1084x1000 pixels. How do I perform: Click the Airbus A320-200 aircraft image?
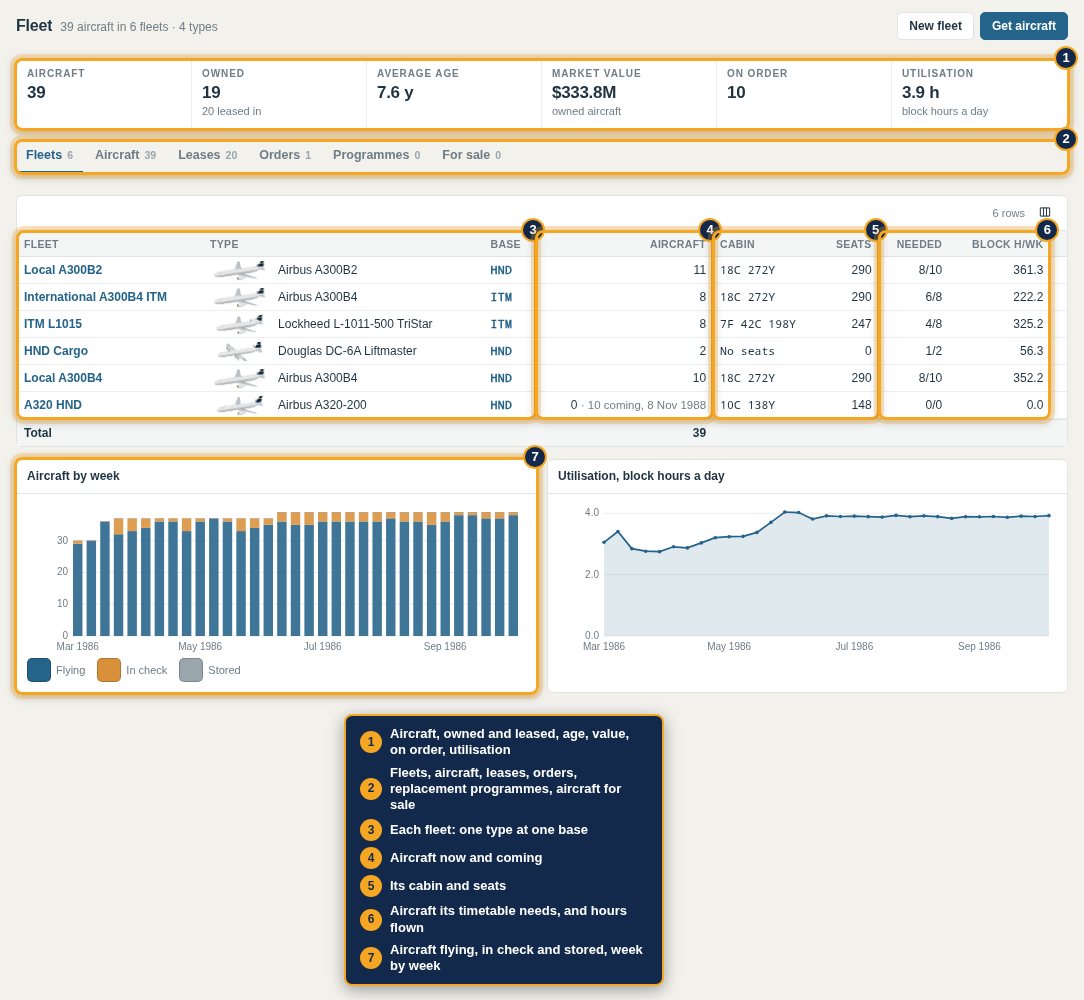point(239,405)
